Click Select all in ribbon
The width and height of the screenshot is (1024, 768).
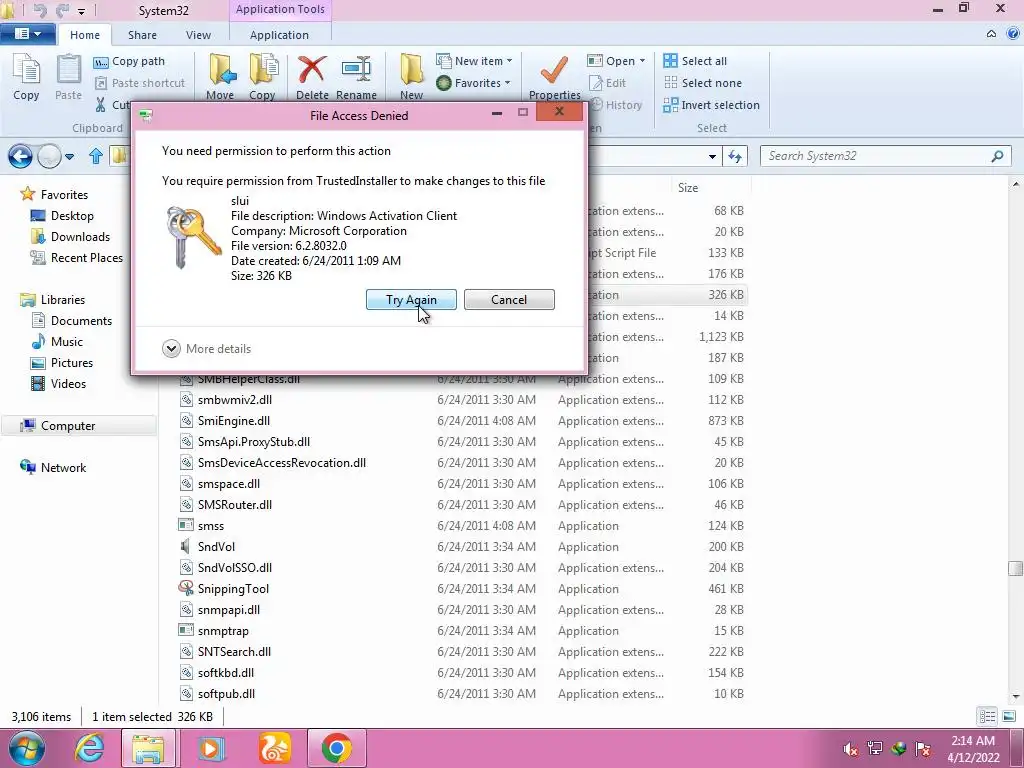(x=695, y=61)
